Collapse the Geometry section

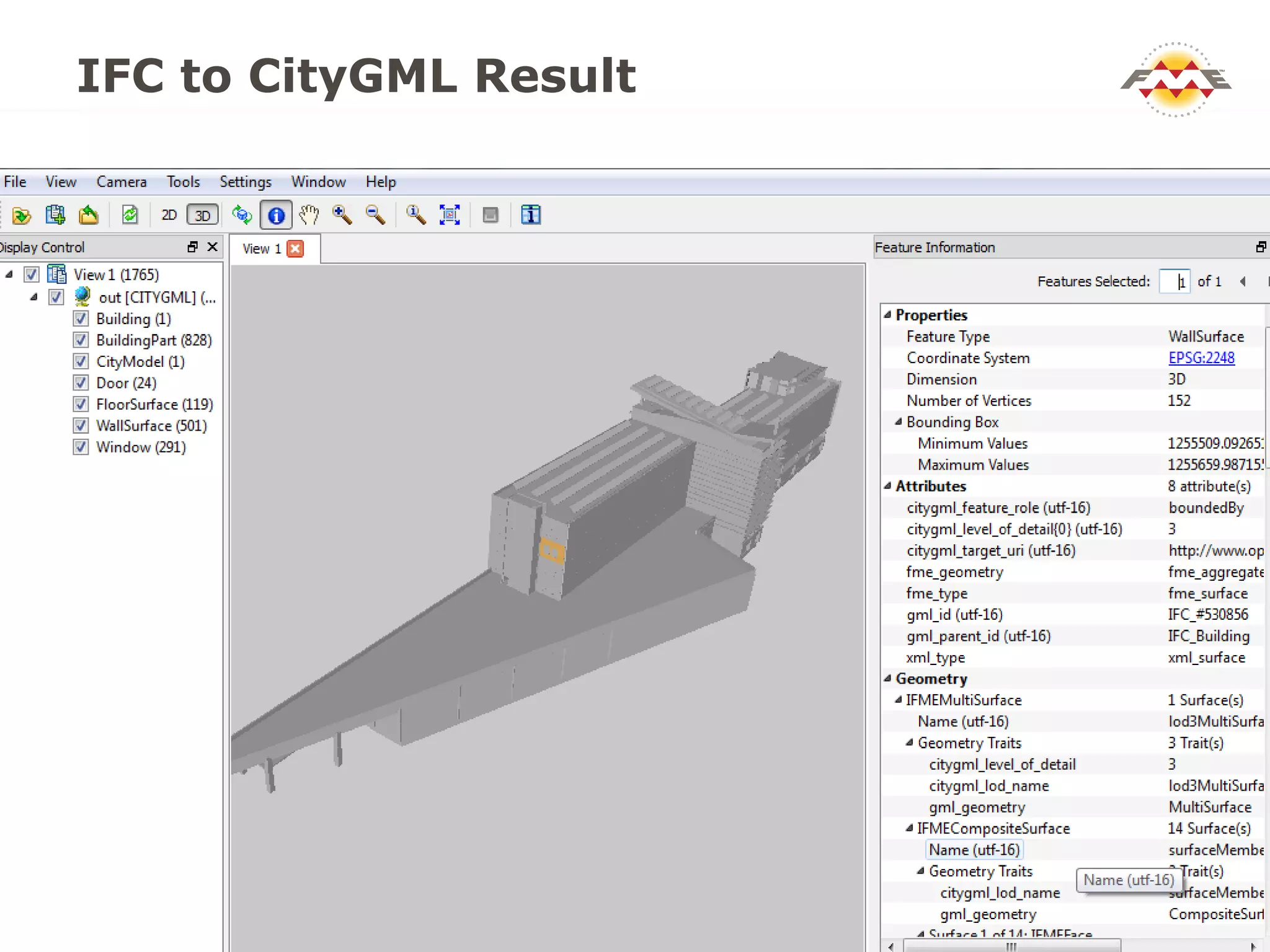[x=887, y=678]
